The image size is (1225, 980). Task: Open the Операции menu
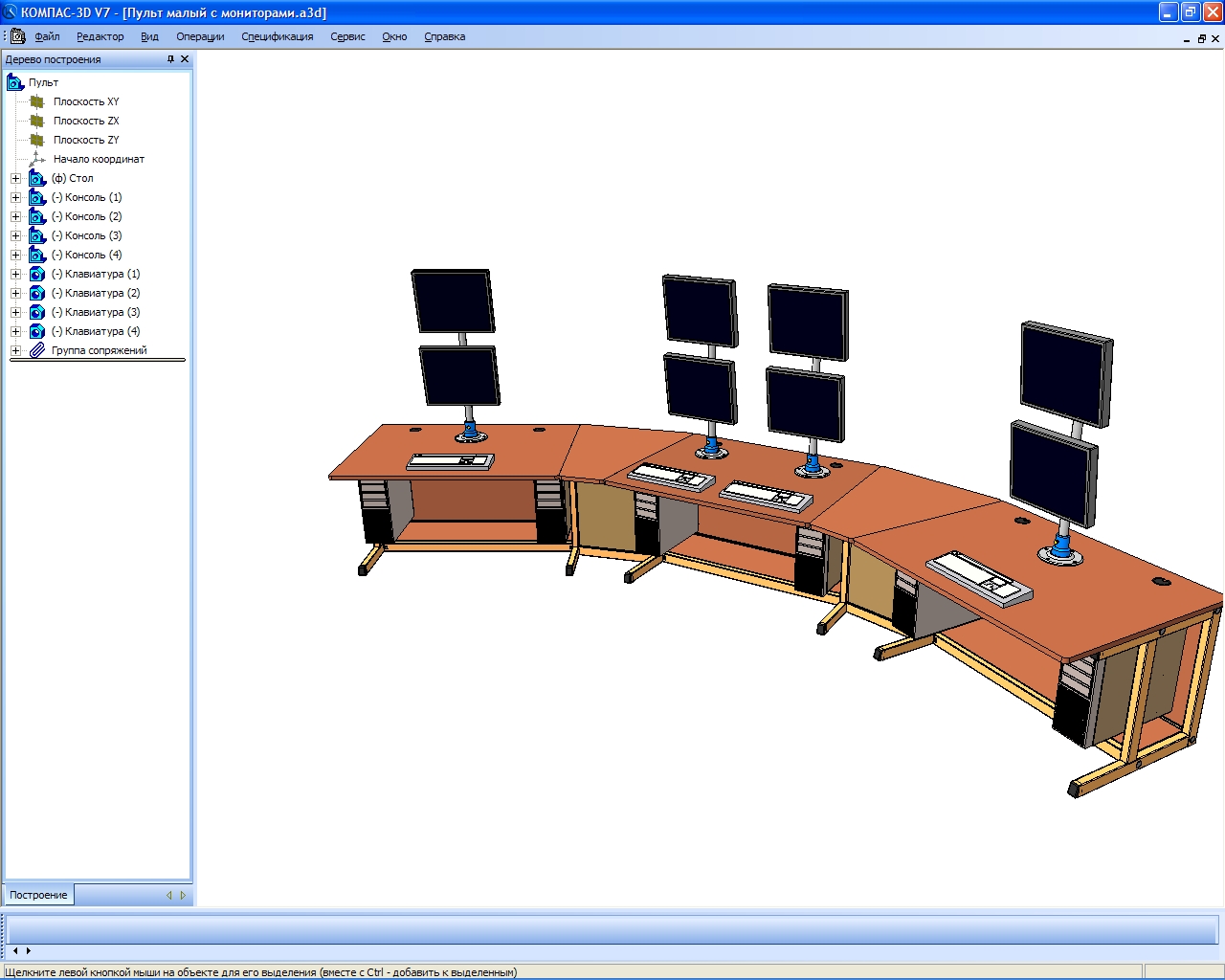200,36
